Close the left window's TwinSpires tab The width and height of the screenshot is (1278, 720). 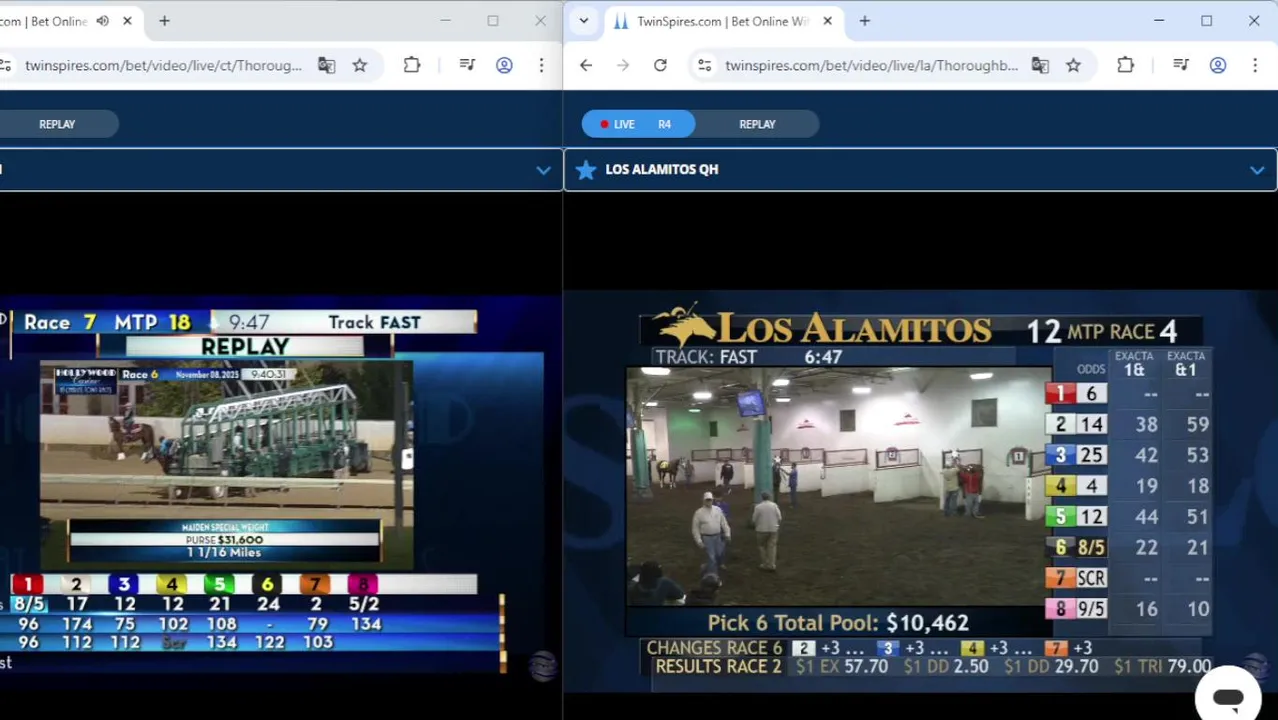127,21
